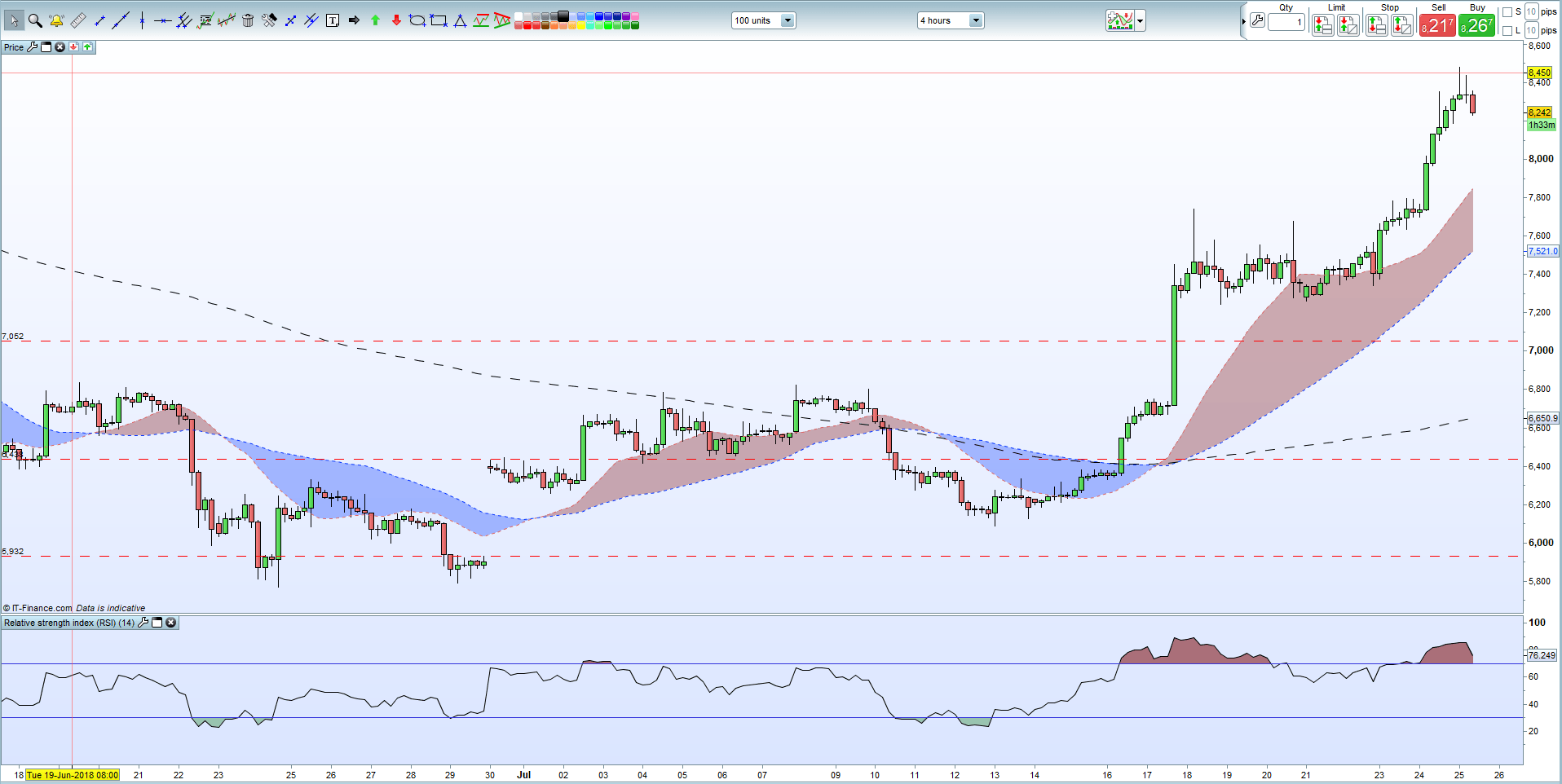Screen dimensions: 1562x784
Task: Click the second Limit order icon
Action: coord(1348,25)
